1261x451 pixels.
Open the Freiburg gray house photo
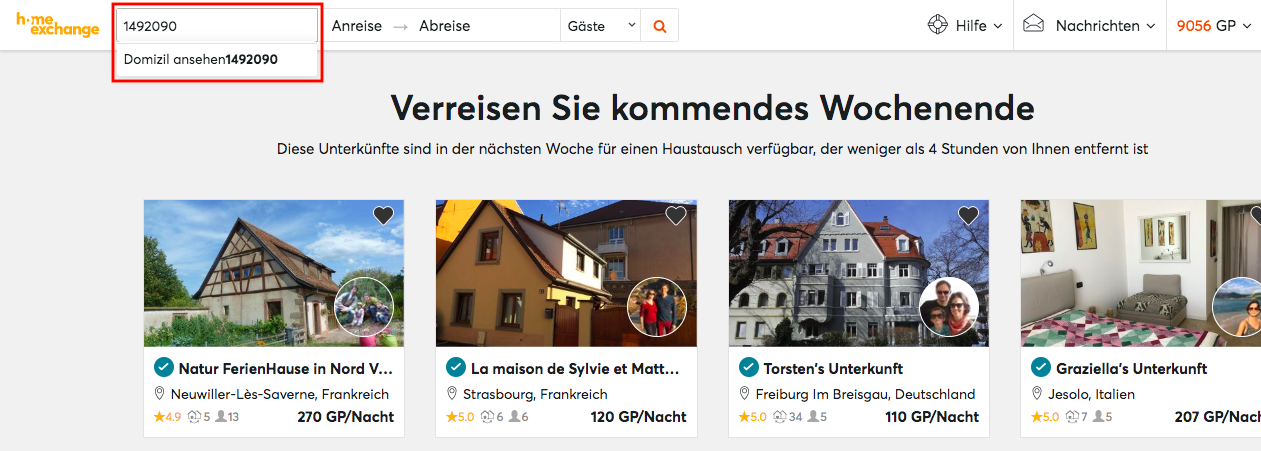pos(859,273)
